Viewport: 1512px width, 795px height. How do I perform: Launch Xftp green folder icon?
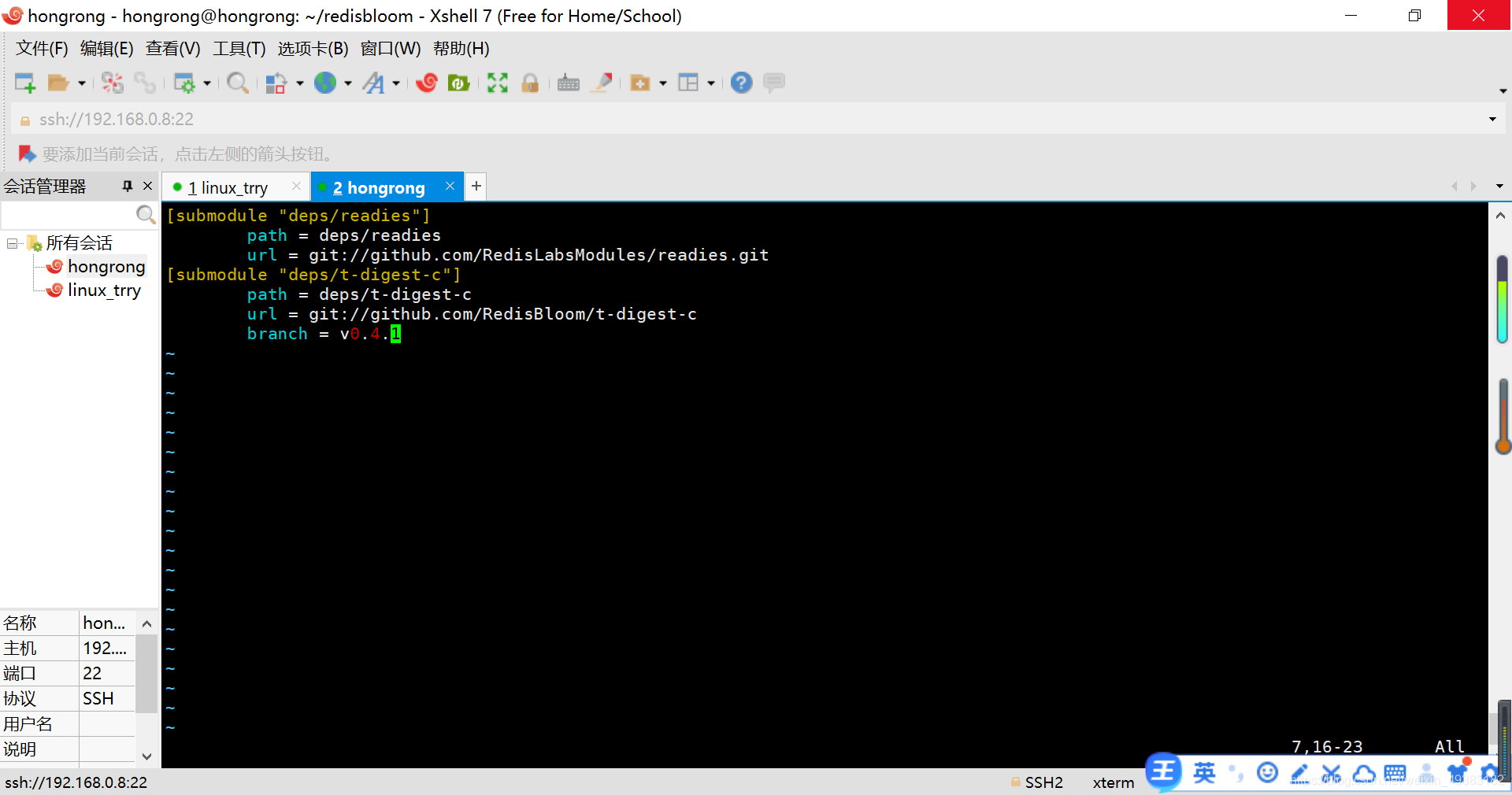[x=458, y=83]
